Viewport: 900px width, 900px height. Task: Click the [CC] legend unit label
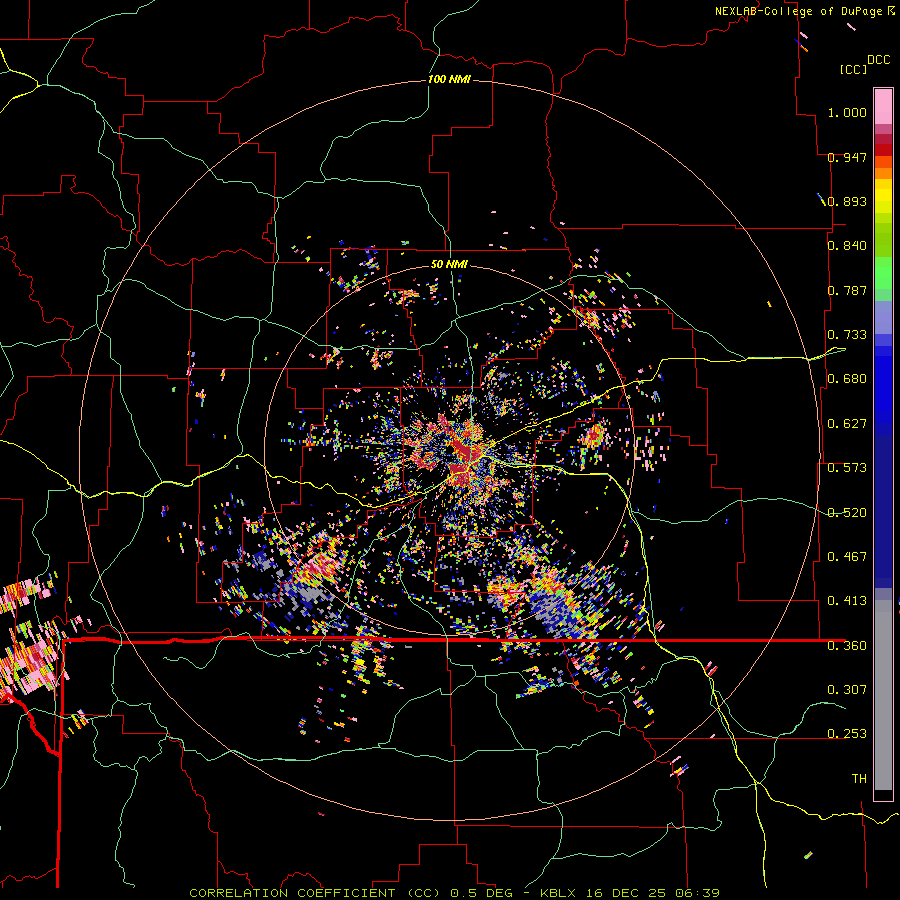pyautogui.click(x=853, y=70)
